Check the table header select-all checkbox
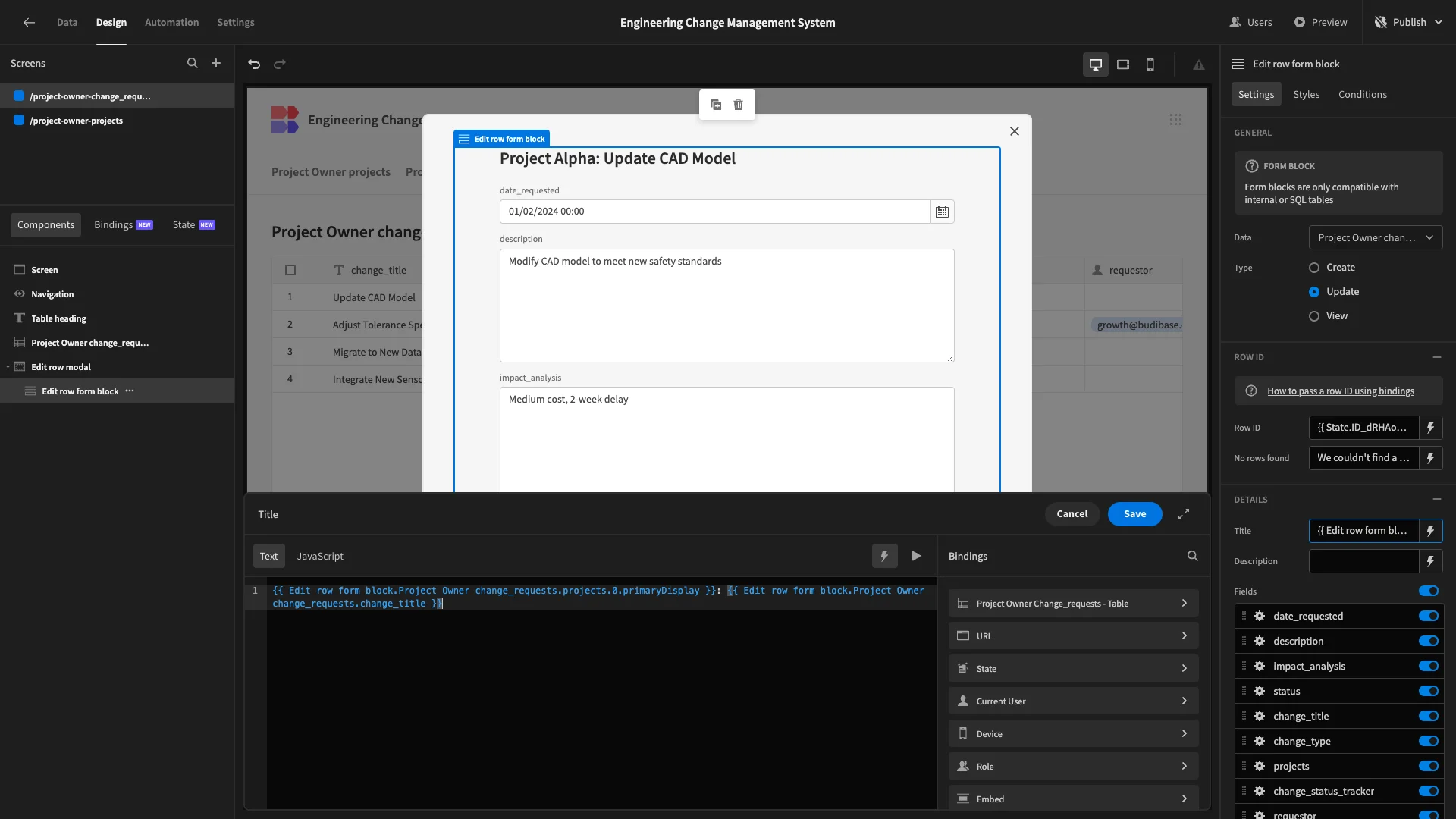Screen dimensions: 1456x819 290,270
